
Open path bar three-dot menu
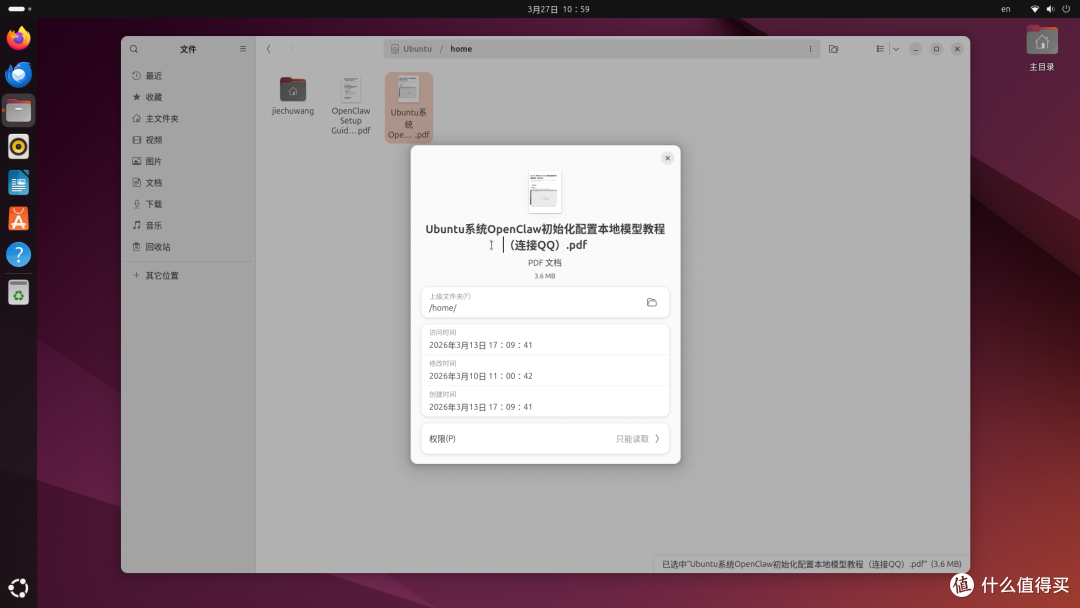pos(810,49)
